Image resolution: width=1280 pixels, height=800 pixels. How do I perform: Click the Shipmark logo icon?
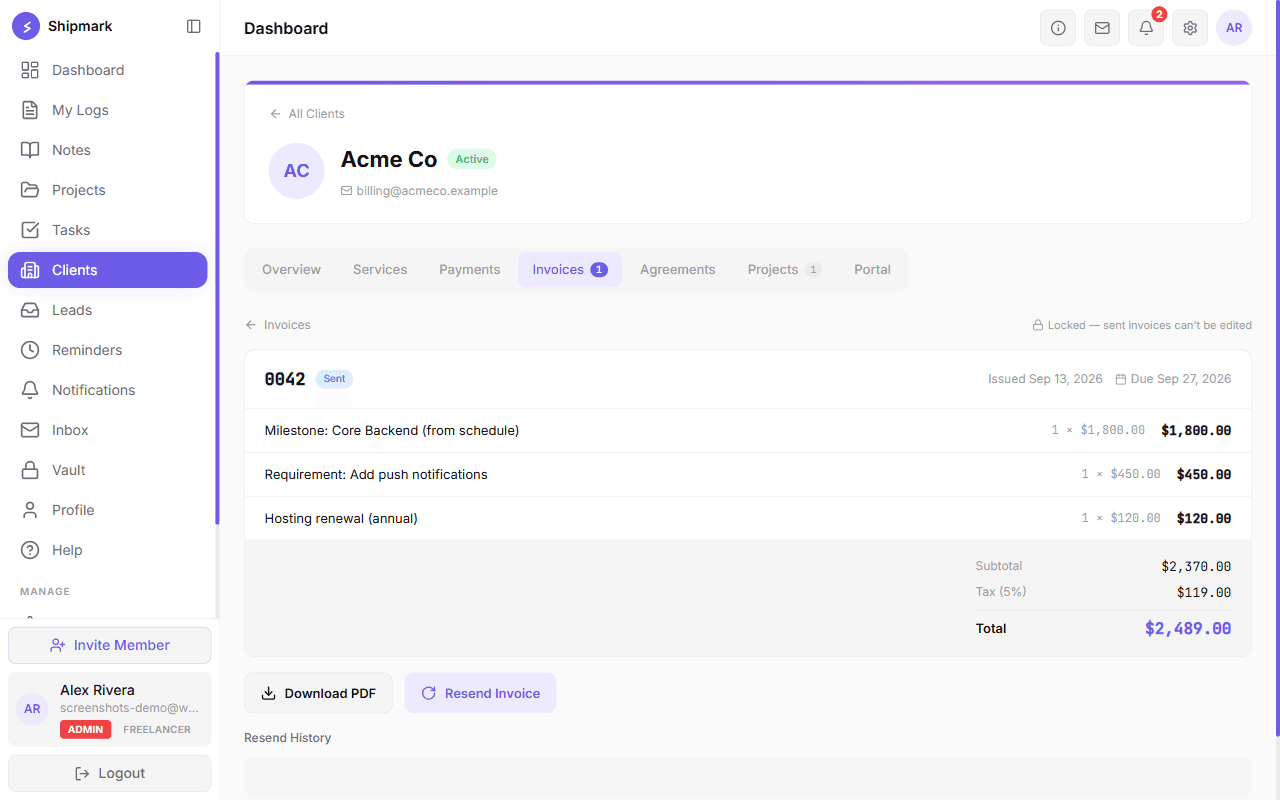pyautogui.click(x=26, y=27)
